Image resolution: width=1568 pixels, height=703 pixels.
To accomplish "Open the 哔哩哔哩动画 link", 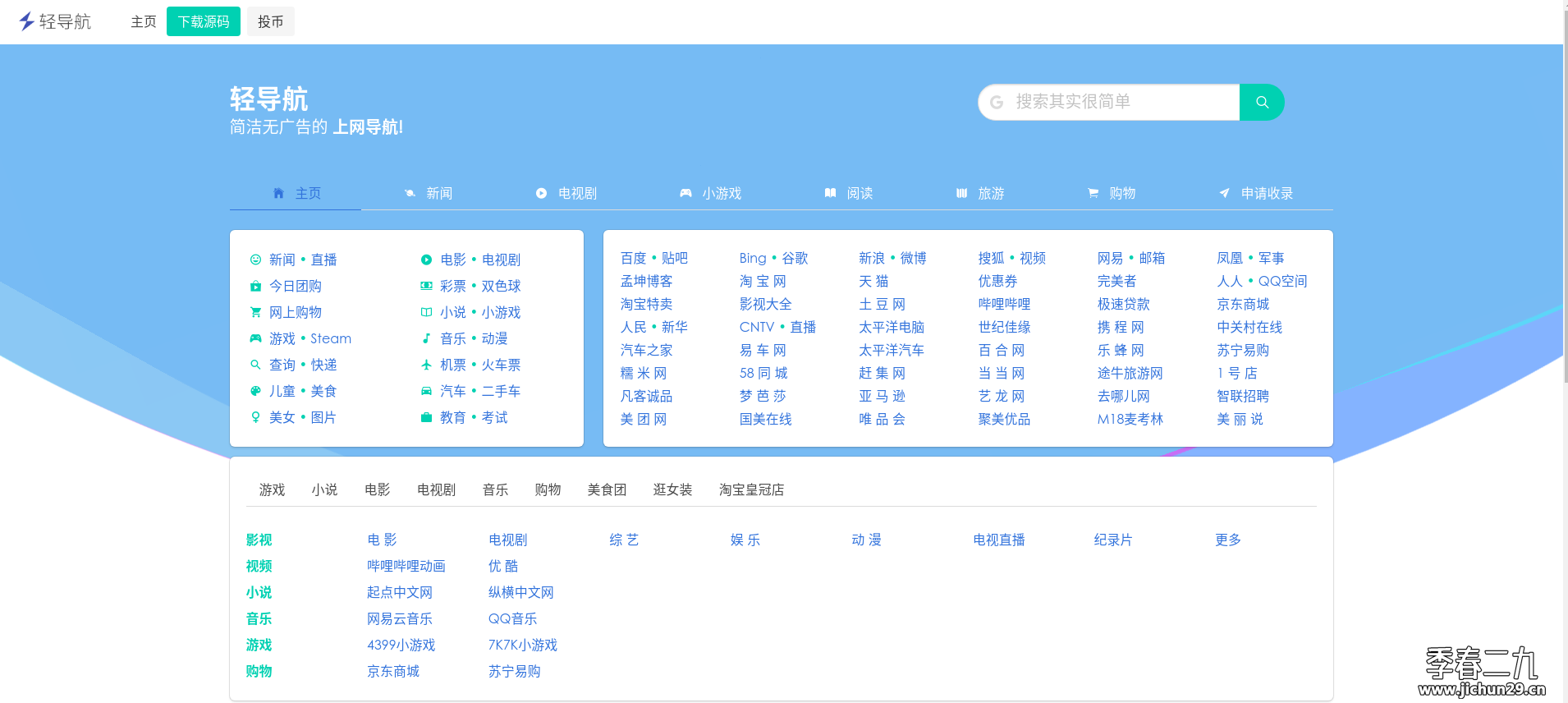I will [406, 566].
